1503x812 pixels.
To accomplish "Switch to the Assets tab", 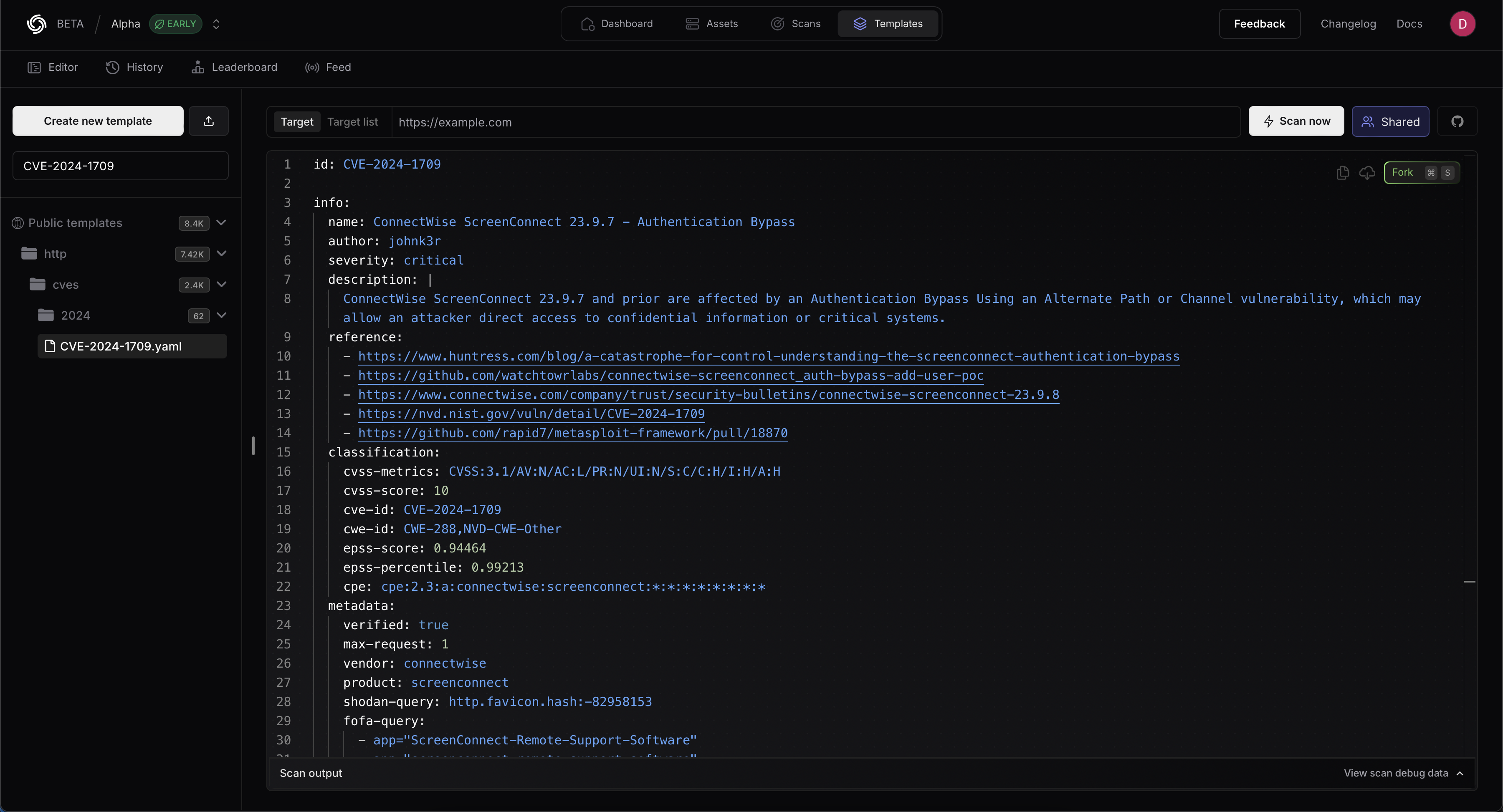I will click(x=711, y=24).
